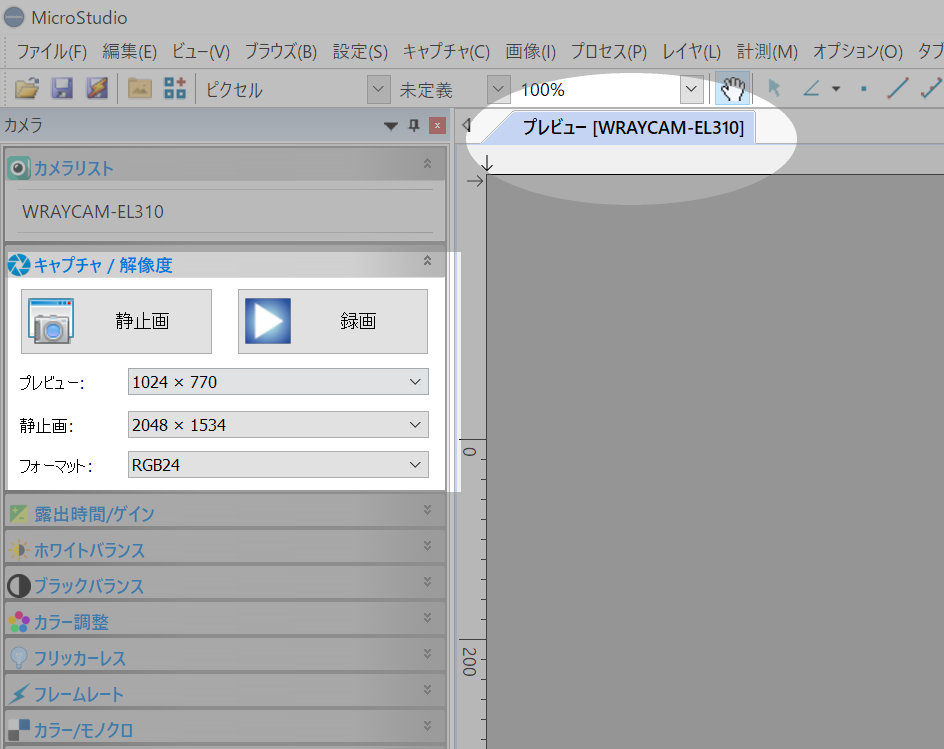Collapse the カメラリスト section

tap(427, 163)
